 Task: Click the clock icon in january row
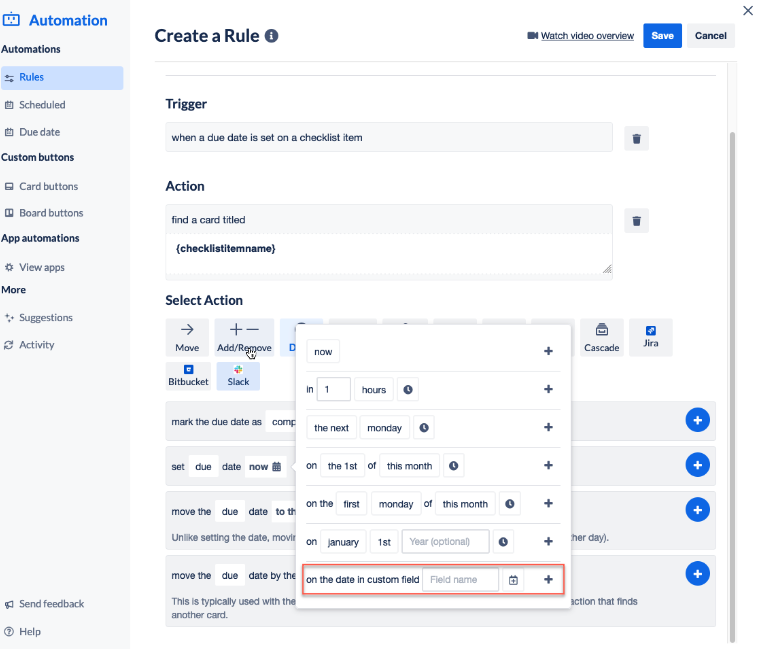(x=503, y=542)
